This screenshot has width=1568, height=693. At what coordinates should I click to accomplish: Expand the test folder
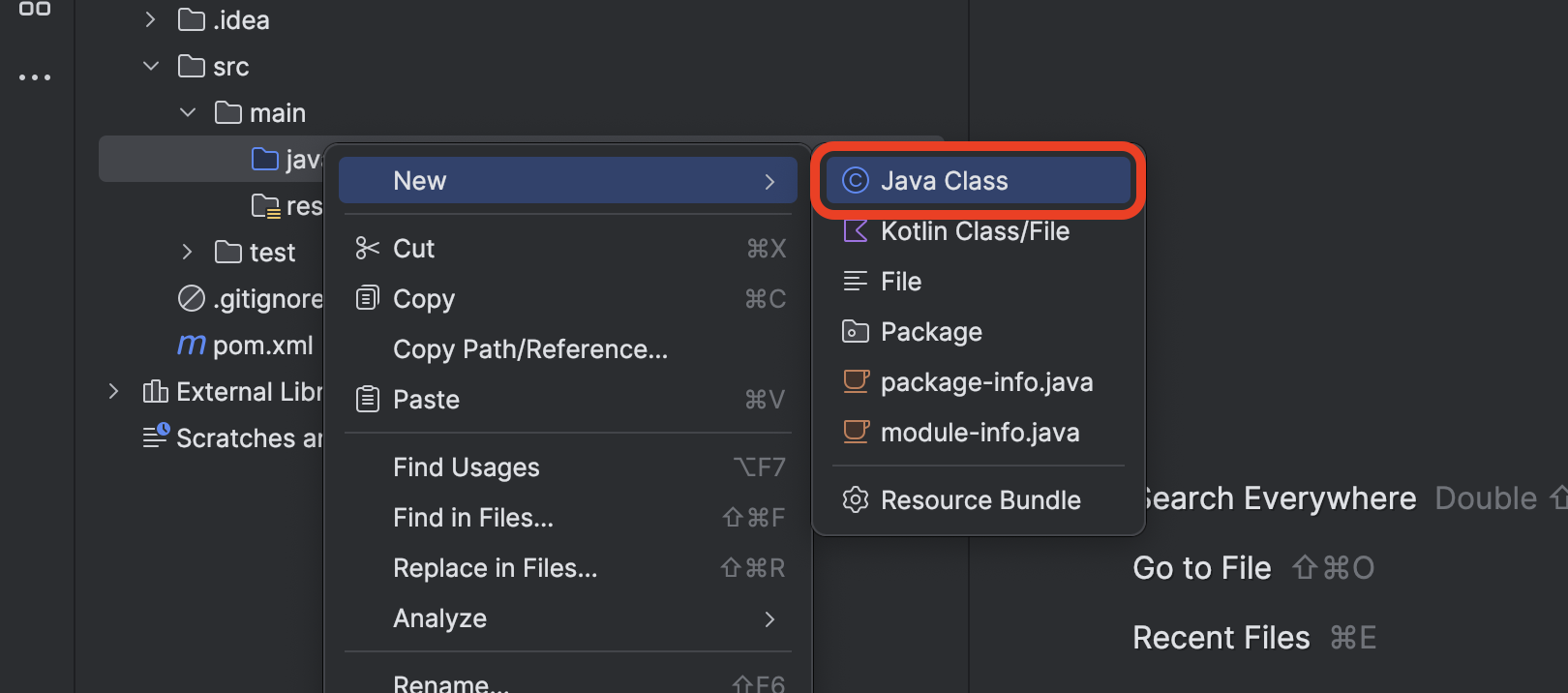point(186,252)
